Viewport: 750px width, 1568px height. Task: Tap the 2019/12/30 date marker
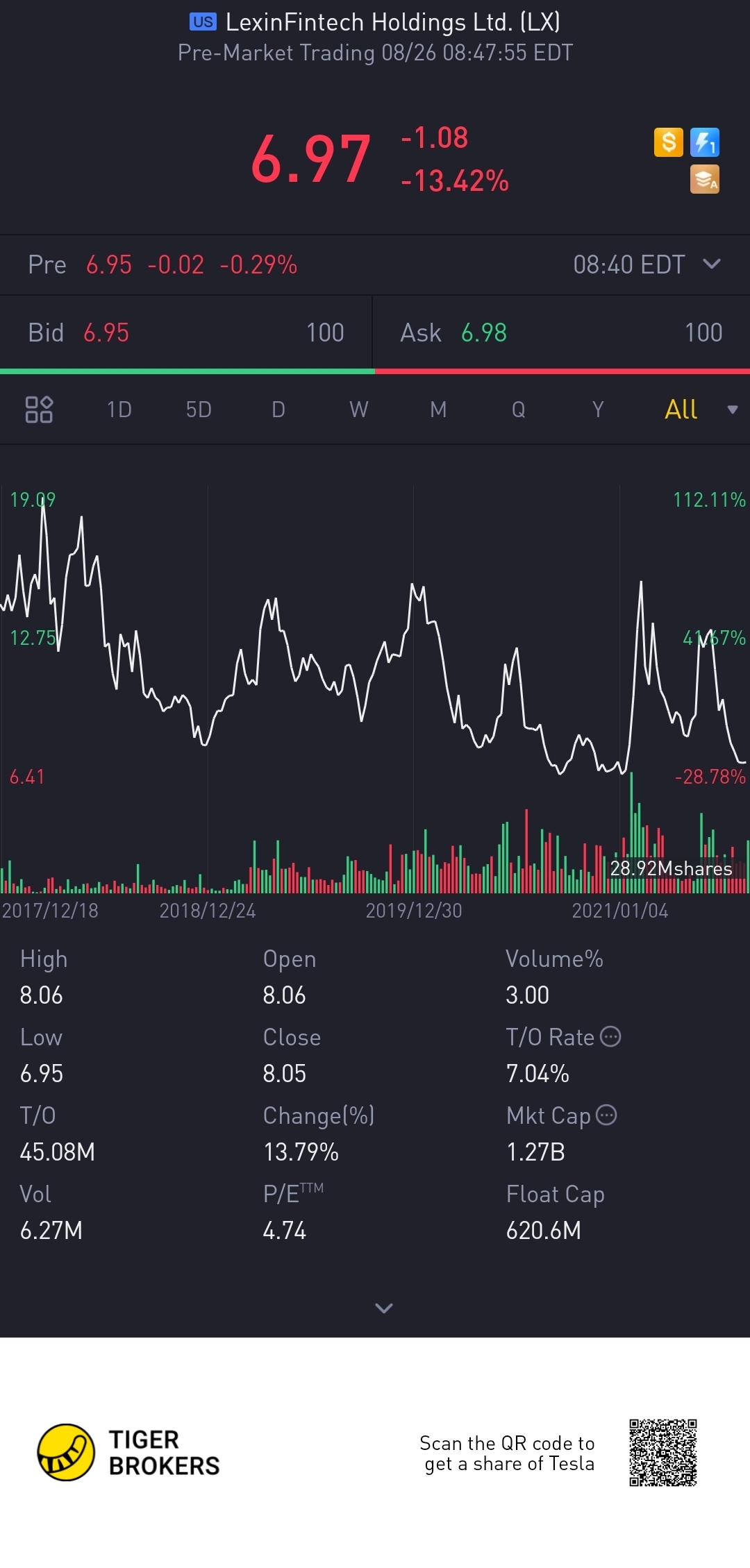point(414,910)
